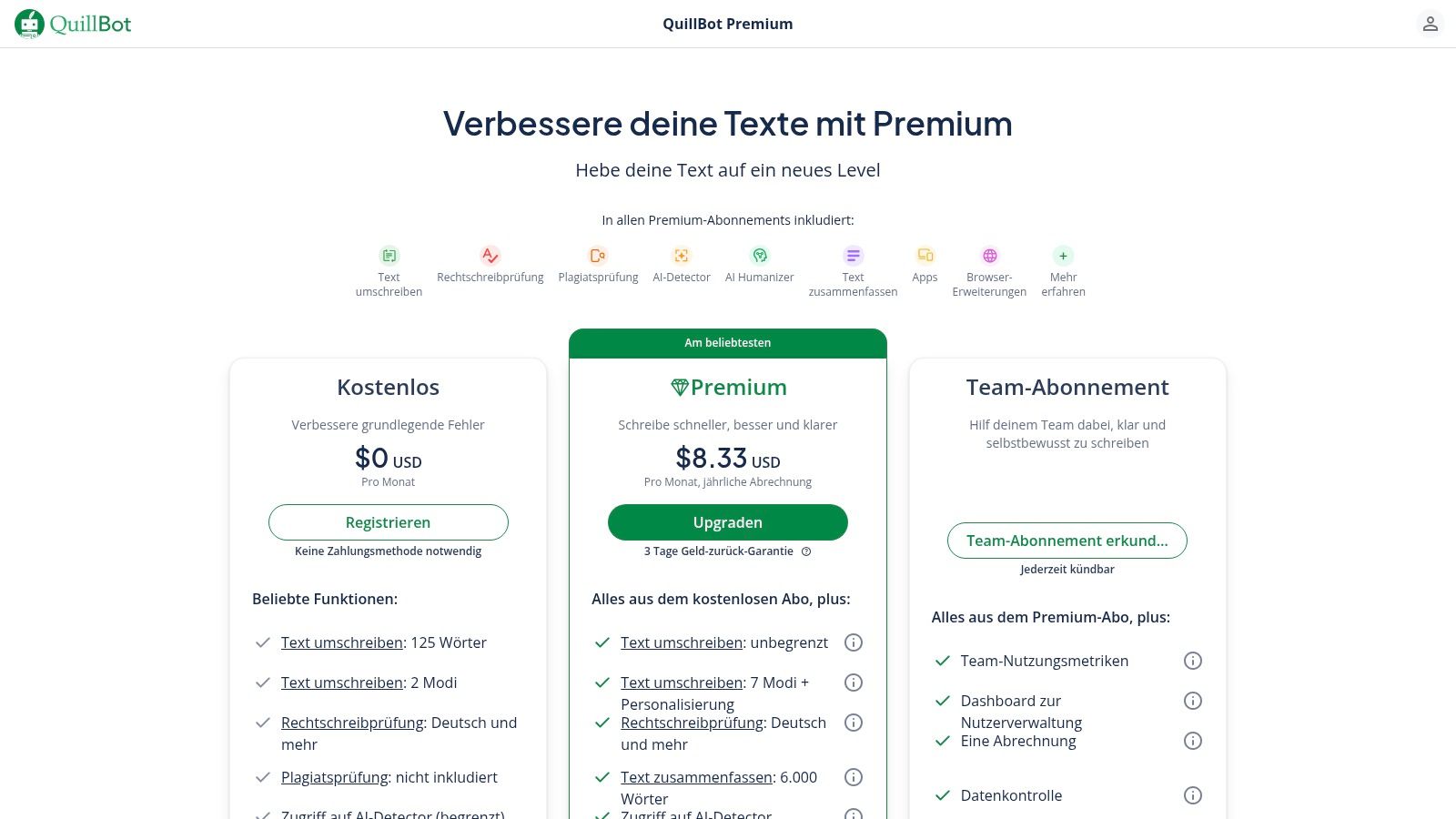Screen dimensions: 1456x819
Task: Click Team-Abonnement erkunden button
Action: coord(1067,541)
